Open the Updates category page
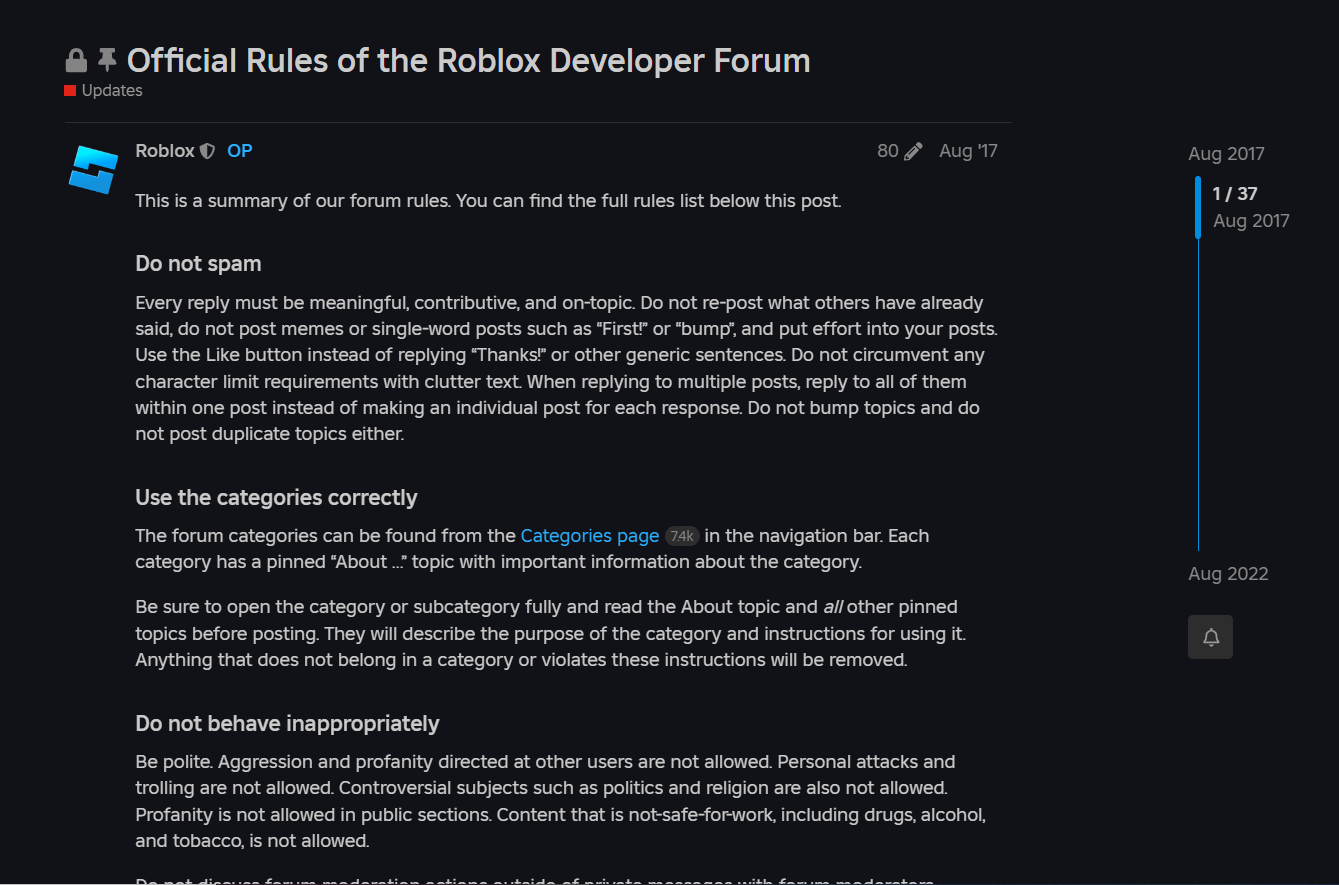 (x=111, y=90)
